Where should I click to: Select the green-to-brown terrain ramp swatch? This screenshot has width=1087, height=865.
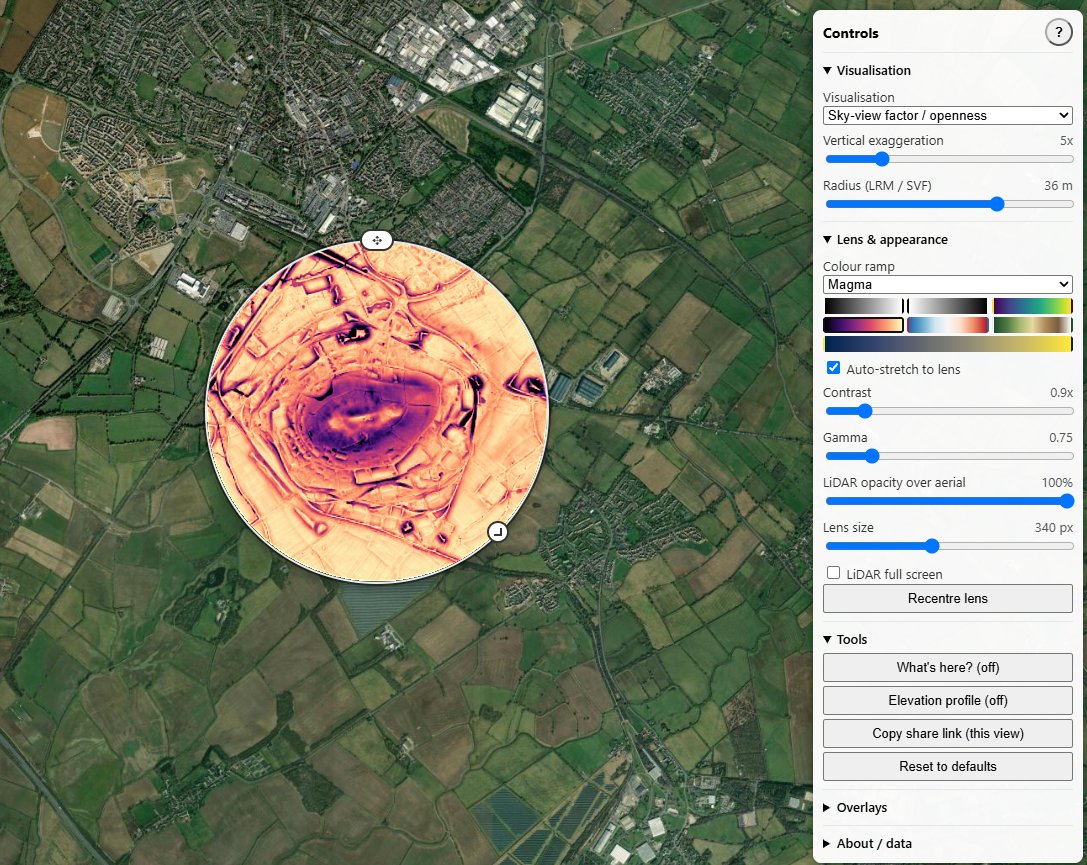click(x=1032, y=325)
